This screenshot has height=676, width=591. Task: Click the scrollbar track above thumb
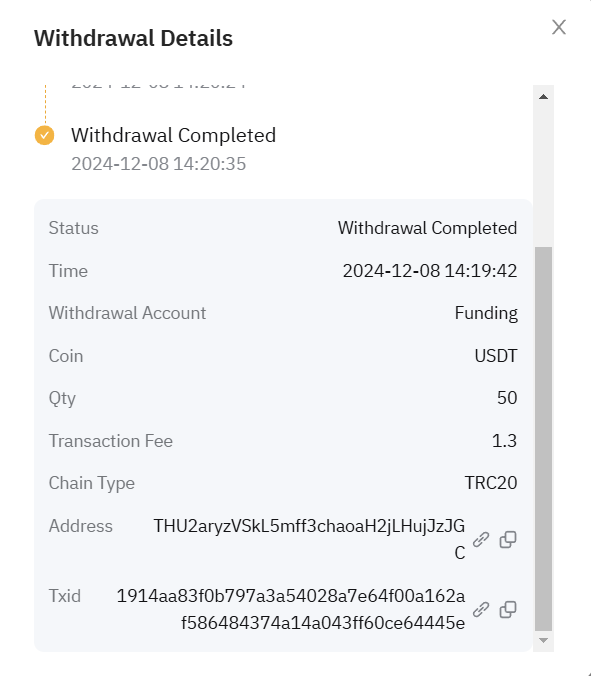tap(543, 175)
